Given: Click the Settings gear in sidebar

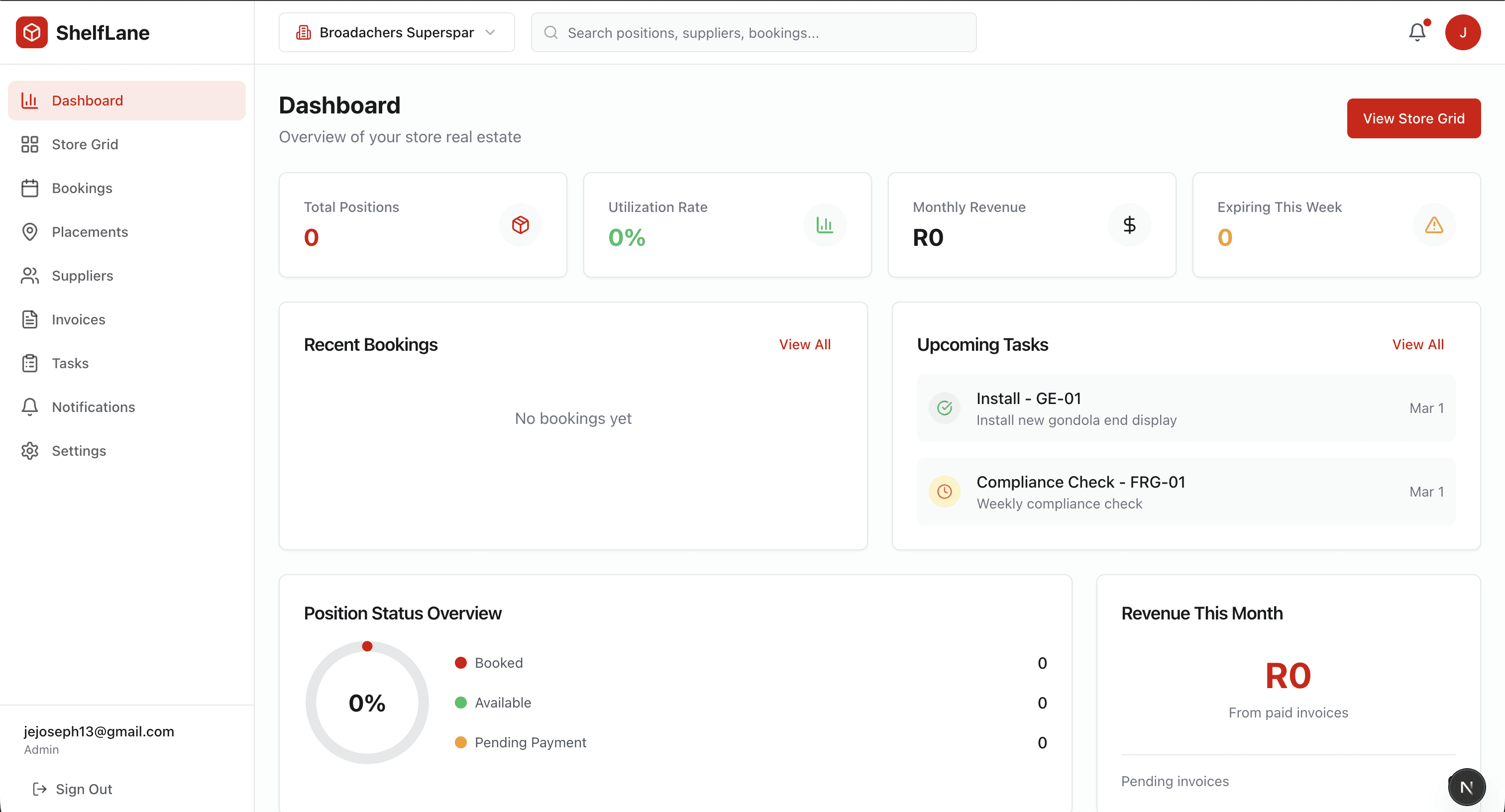Looking at the screenshot, I should [x=30, y=450].
